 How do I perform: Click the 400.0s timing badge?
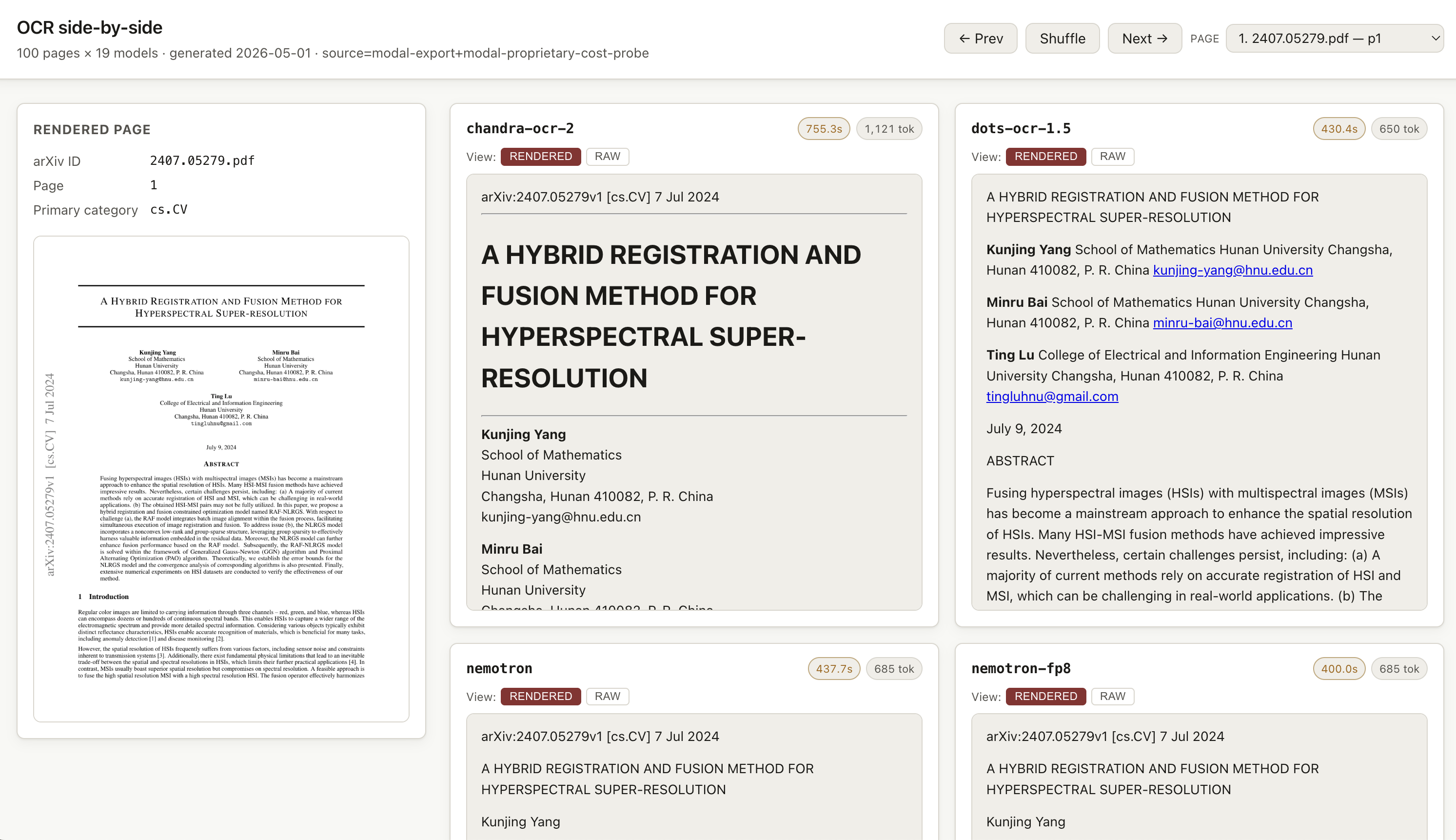coord(1339,669)
